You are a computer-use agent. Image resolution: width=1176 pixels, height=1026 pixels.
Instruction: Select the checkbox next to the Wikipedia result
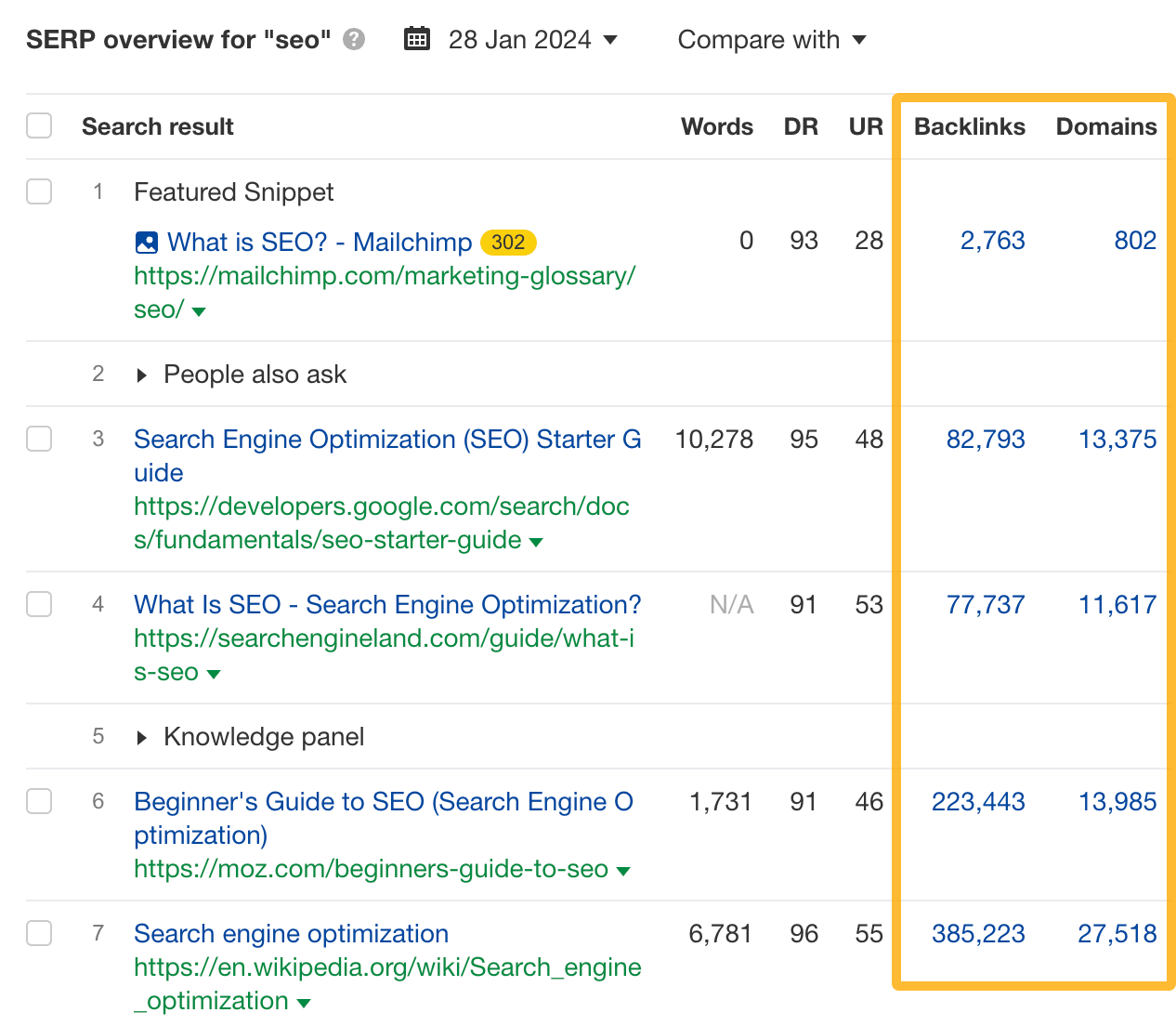[38, 933]
